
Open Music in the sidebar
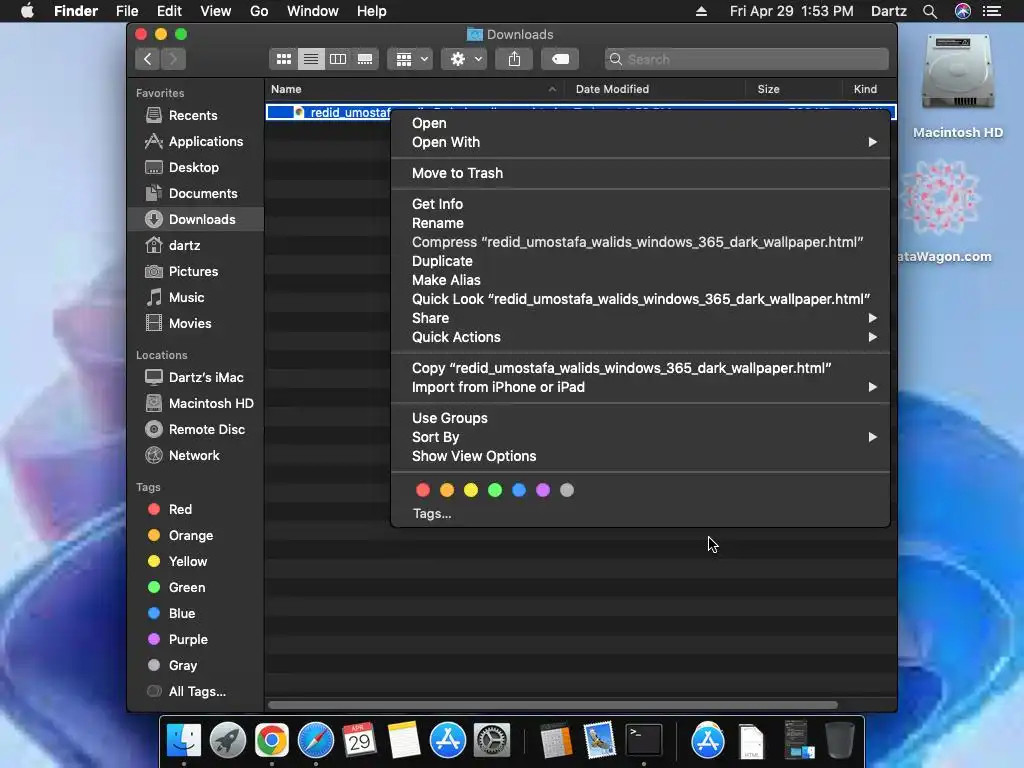pos(196,298)
